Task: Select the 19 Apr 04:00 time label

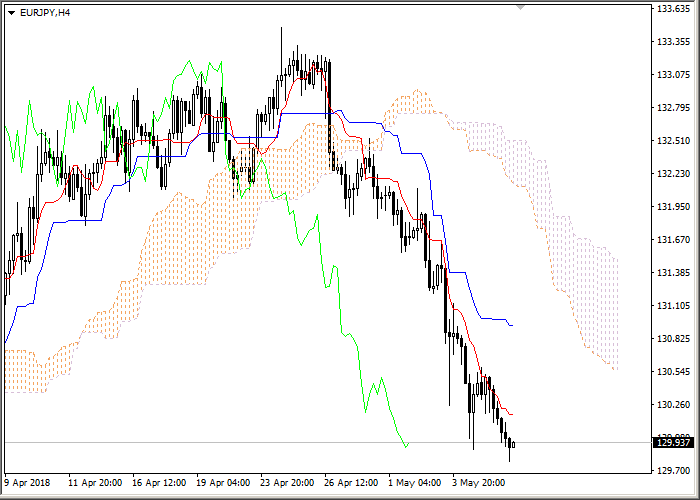Action: pyautogui.click(x=224, y=482)
